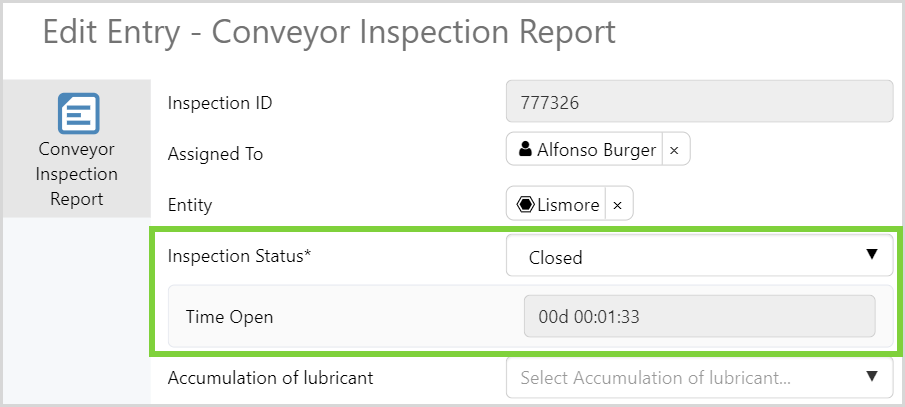Click the hexagon entity icon beside Lismore
The image size is (905, 407).
pyautogui.click(x=525, y=205)
